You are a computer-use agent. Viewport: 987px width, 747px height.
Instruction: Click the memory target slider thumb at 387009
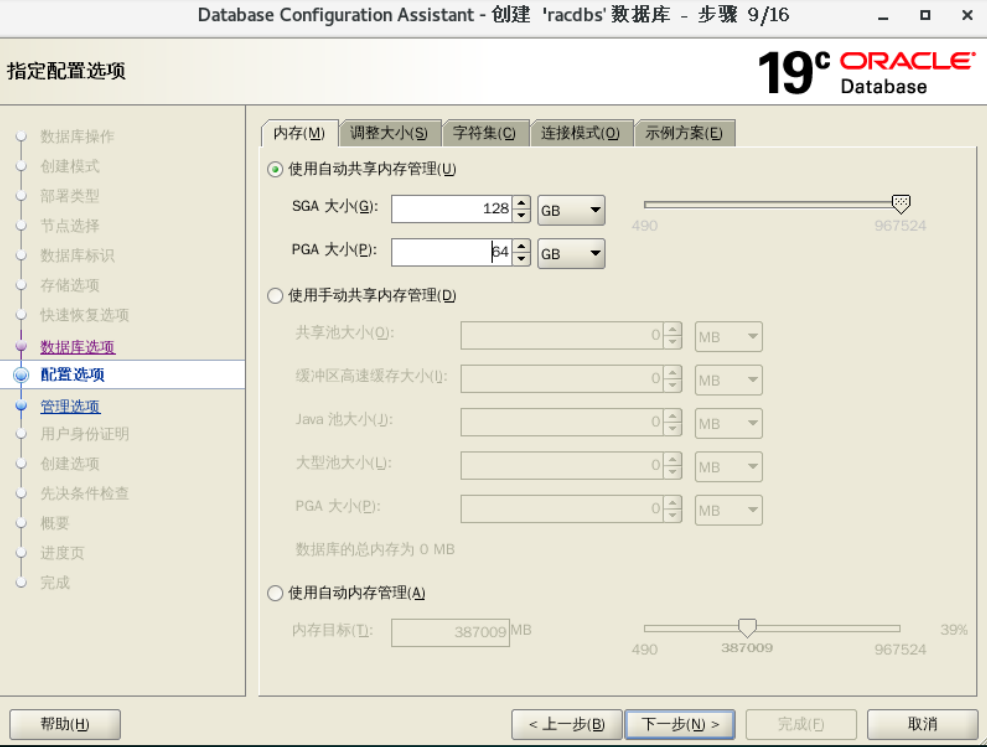(x=747, y=627)
